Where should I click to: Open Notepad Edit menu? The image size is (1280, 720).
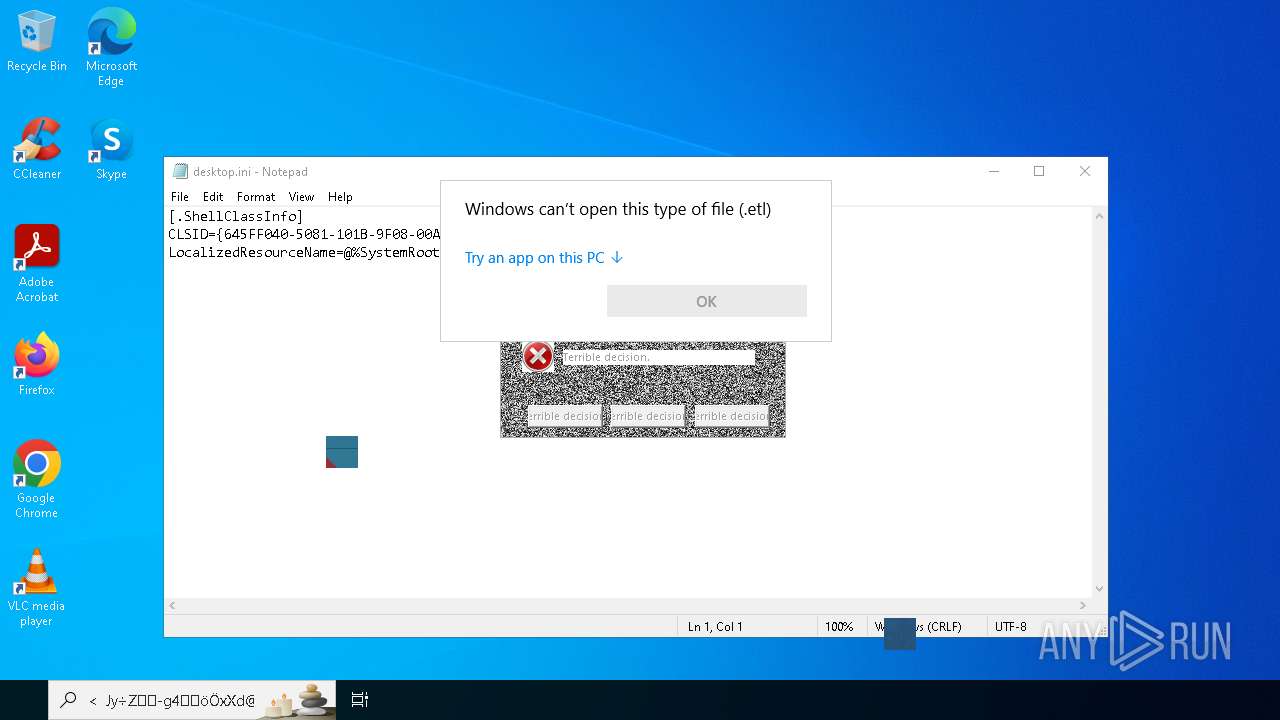pos(213,197)
